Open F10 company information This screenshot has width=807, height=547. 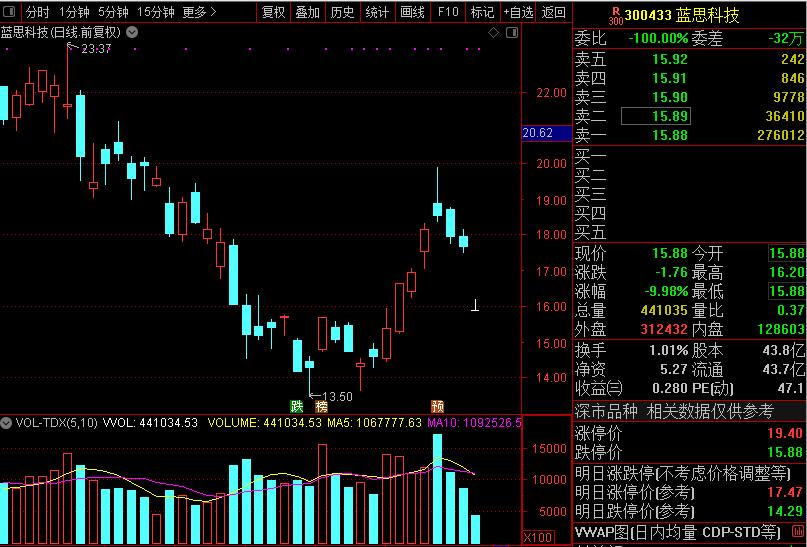pos(448,12)
